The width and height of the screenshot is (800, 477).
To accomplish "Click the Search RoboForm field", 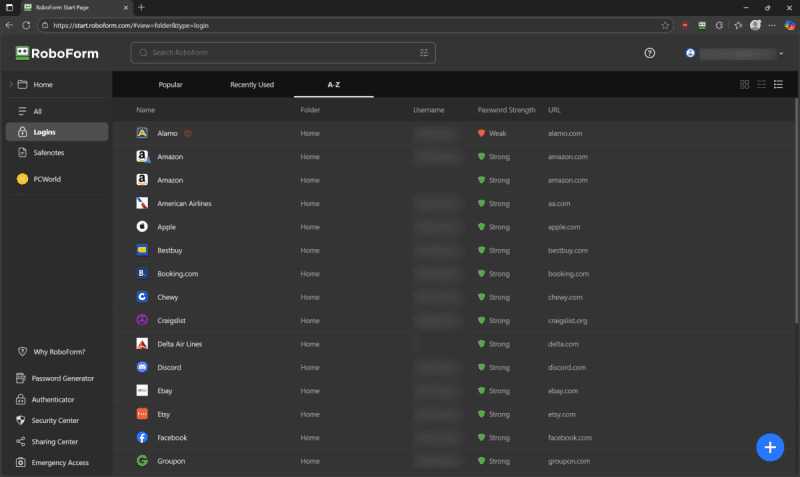I will tap(280, 52).
